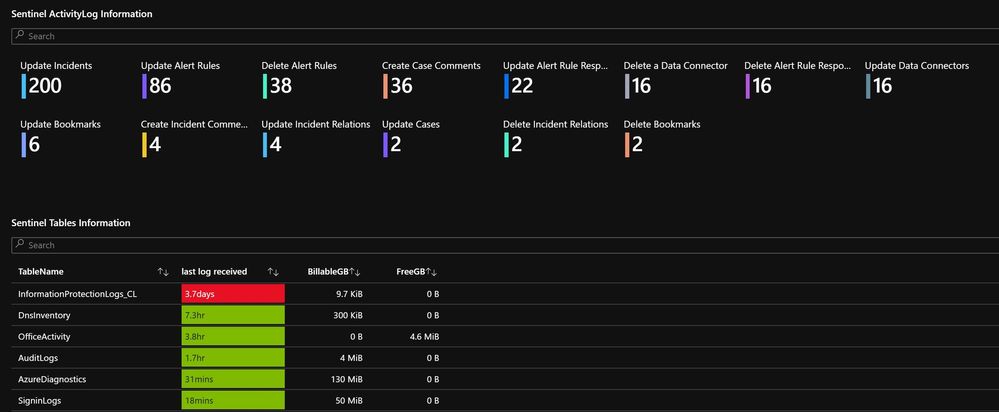This screenshot has width=999, height=412.
Task: Select the AuditLogs table row name
Action: coord(38,358)
